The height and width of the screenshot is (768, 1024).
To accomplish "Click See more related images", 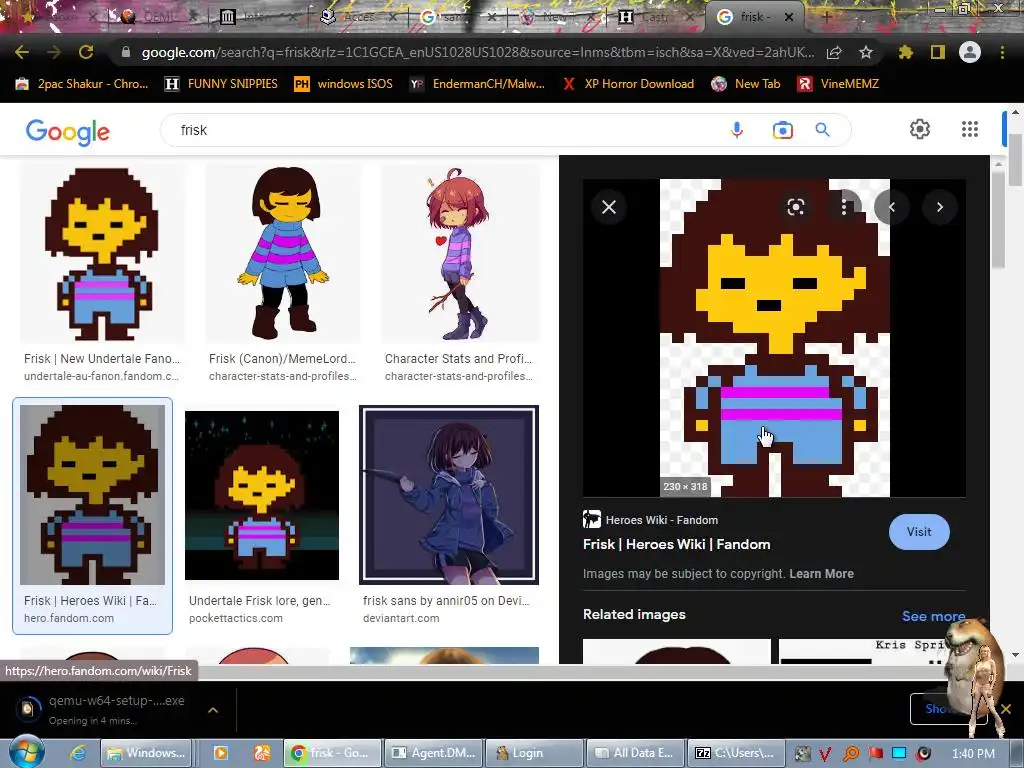I will coord(933,616).
